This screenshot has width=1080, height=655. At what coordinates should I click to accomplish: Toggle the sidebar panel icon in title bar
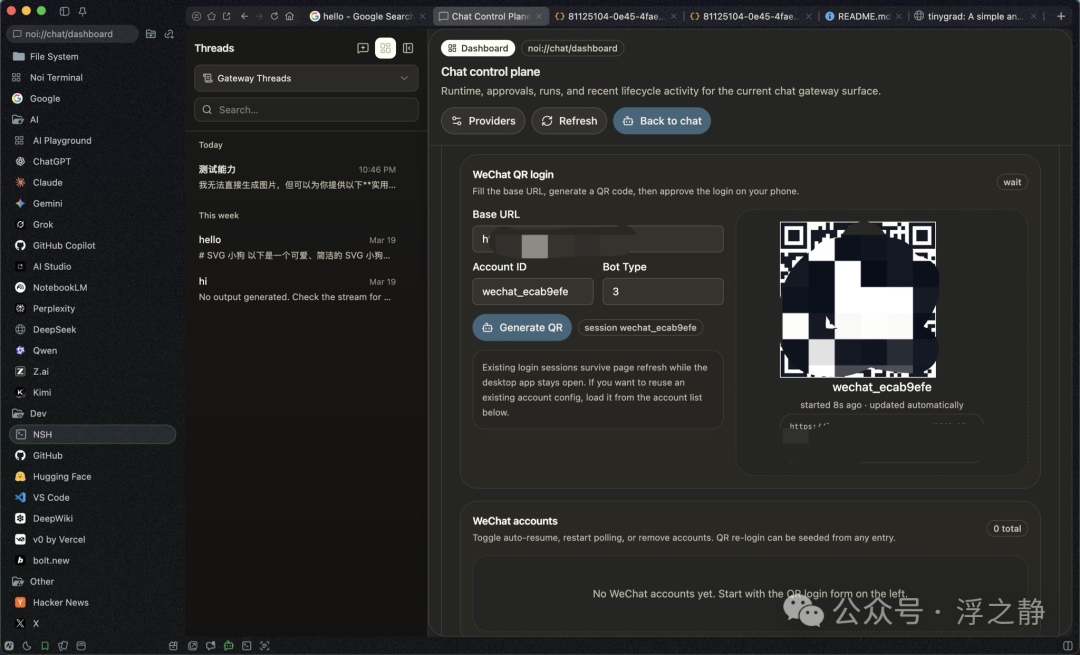coord(64,11)
